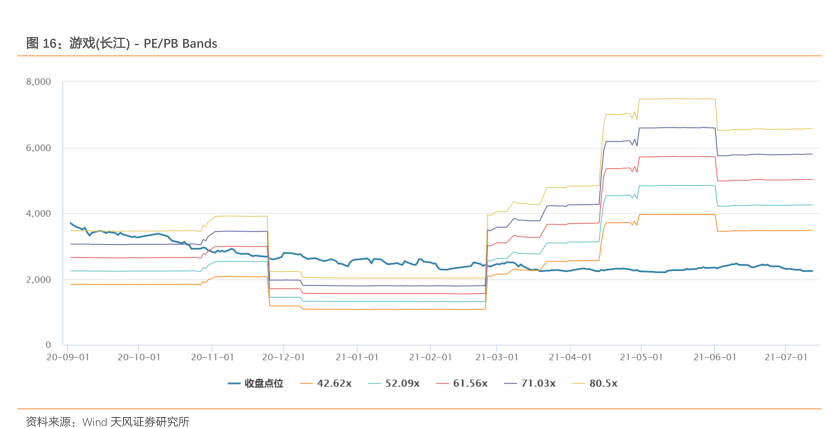
Task: Click the 2,000 y-axis tick label
Action: tap(38, 279)
